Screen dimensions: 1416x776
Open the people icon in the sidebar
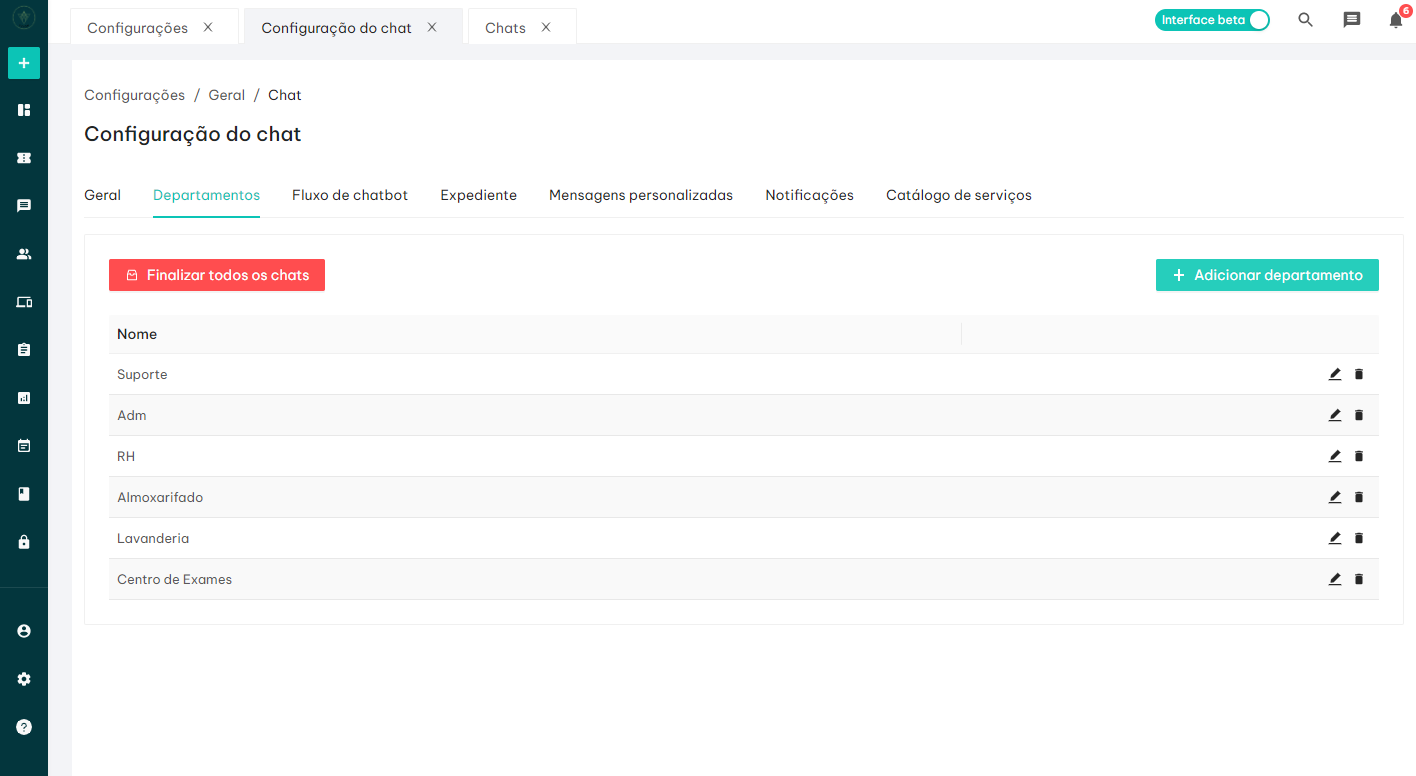coord(24,254)
